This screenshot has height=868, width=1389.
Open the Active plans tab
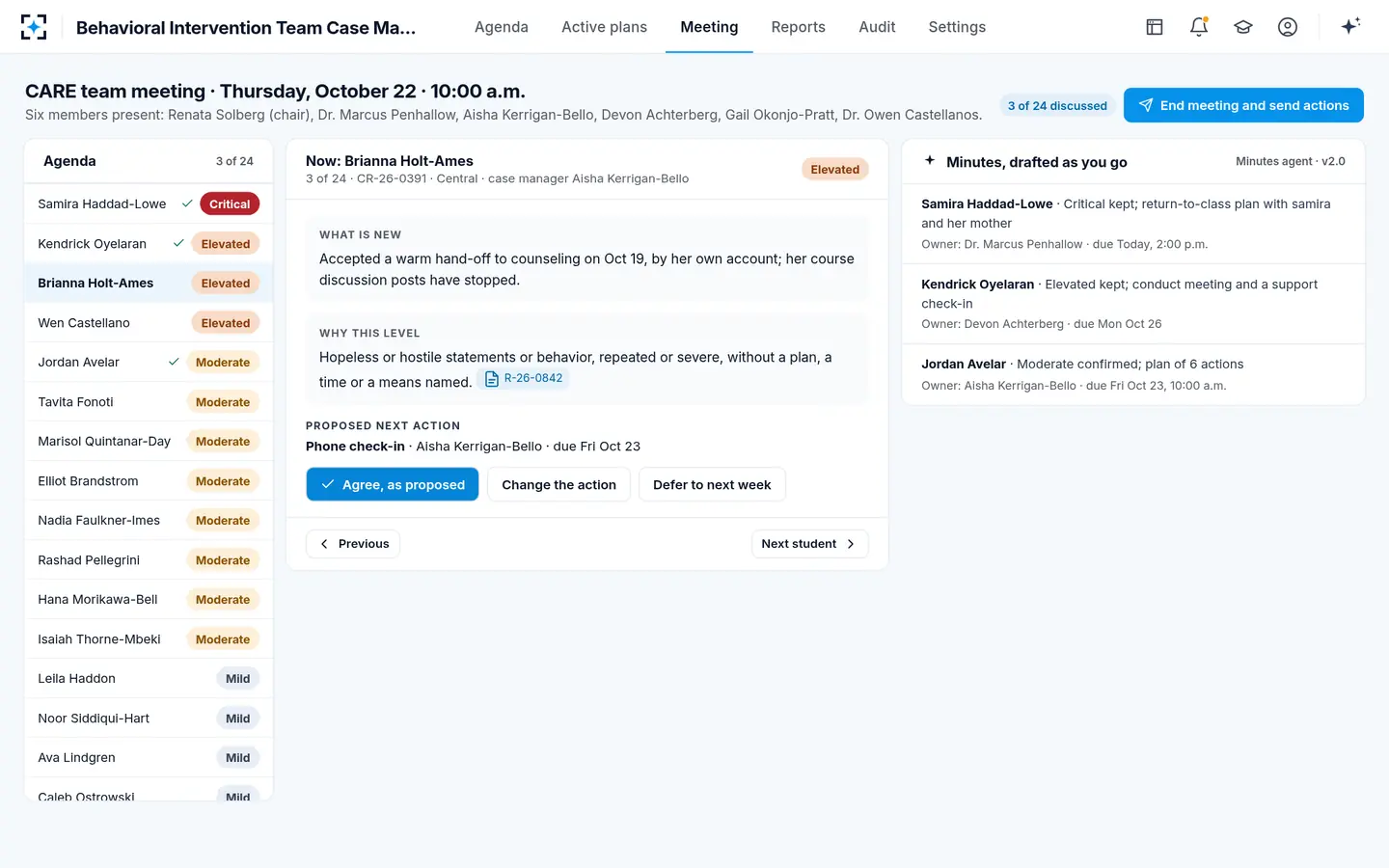(x=605, y=27)
